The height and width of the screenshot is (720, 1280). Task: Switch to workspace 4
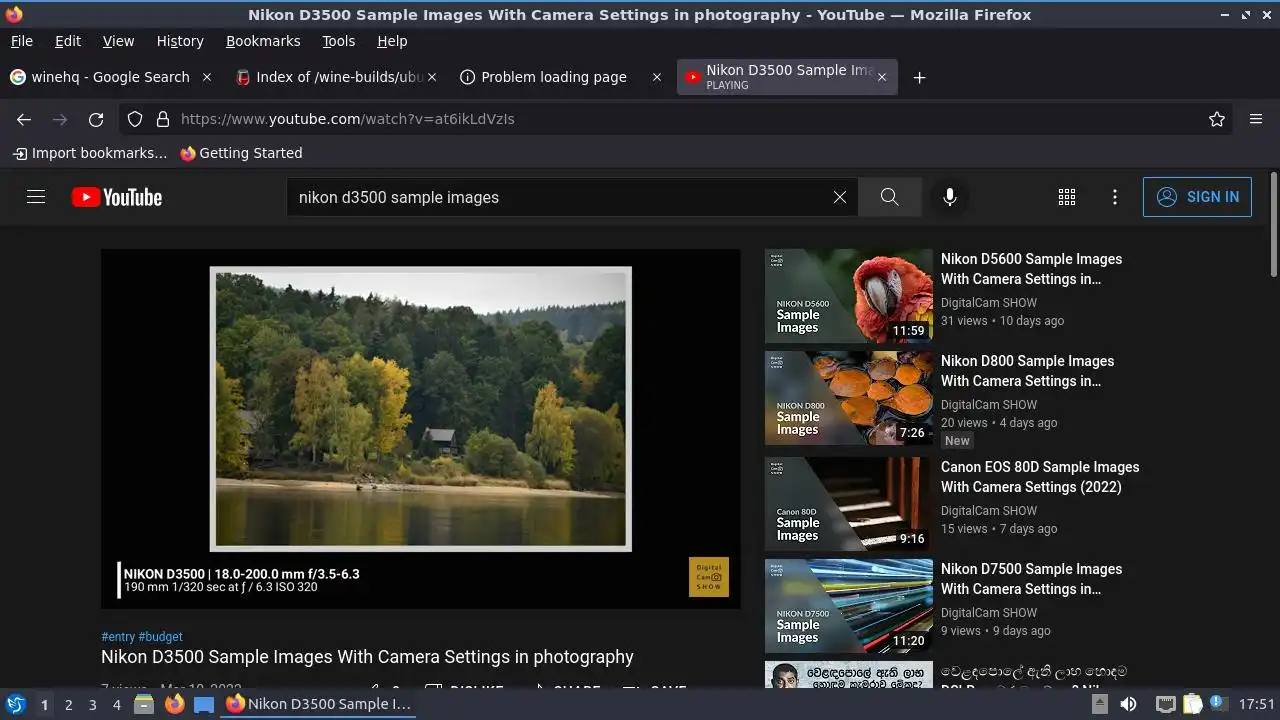click(x=116, y=704)
